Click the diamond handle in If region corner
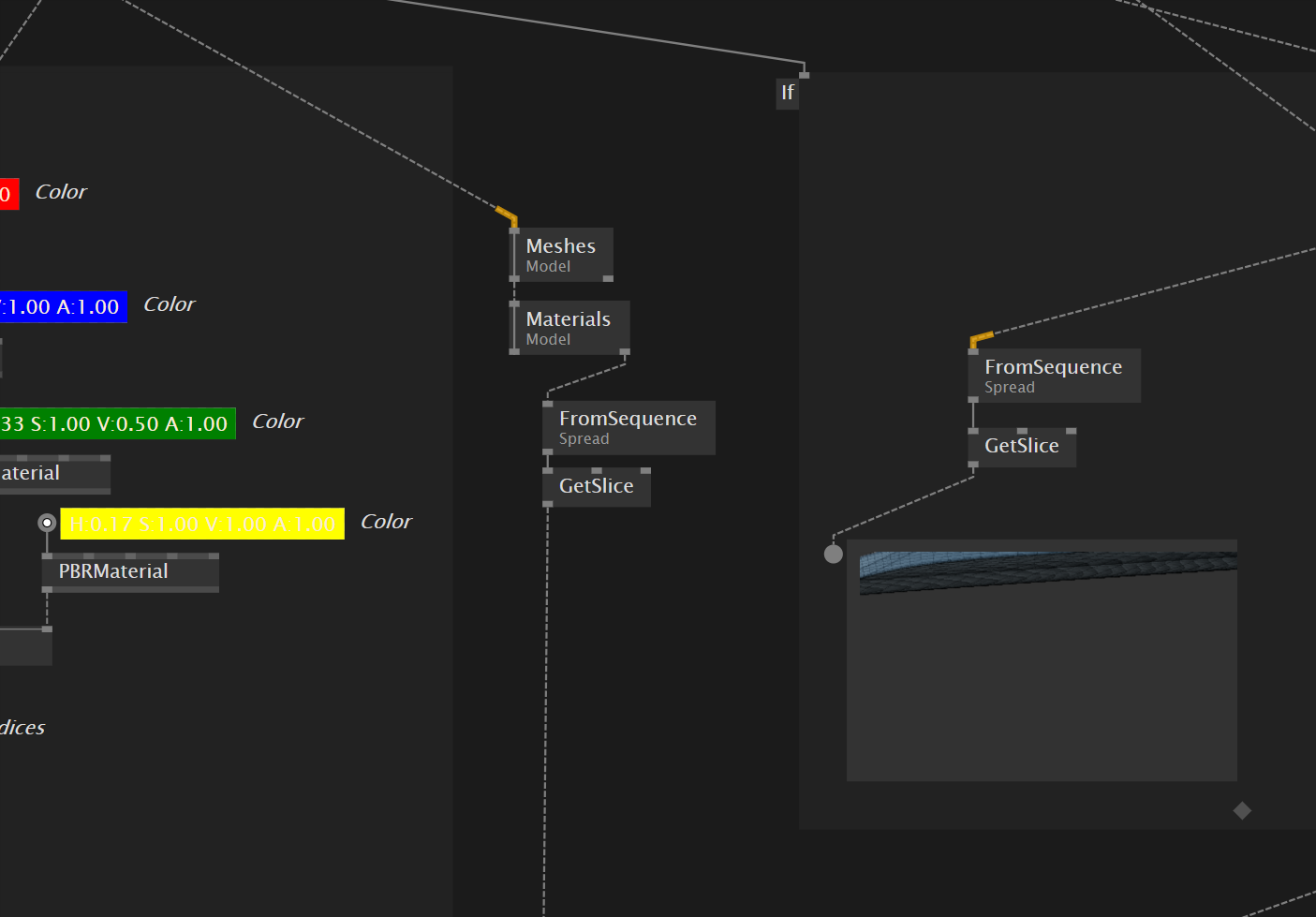 [1242, 810]
